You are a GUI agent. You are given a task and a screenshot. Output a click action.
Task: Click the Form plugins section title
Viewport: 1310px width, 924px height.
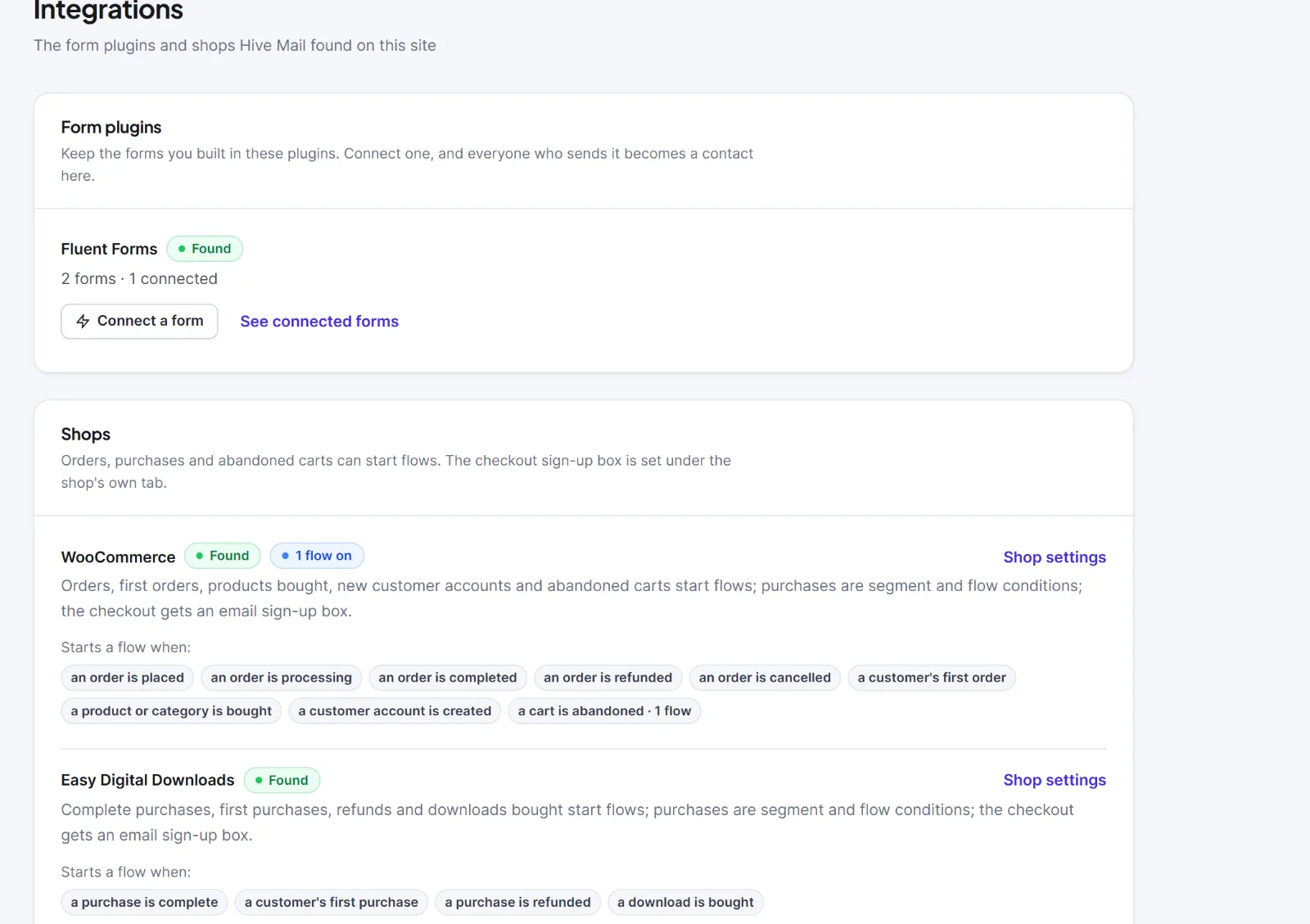pyautogui.click(x=111, y=128)
